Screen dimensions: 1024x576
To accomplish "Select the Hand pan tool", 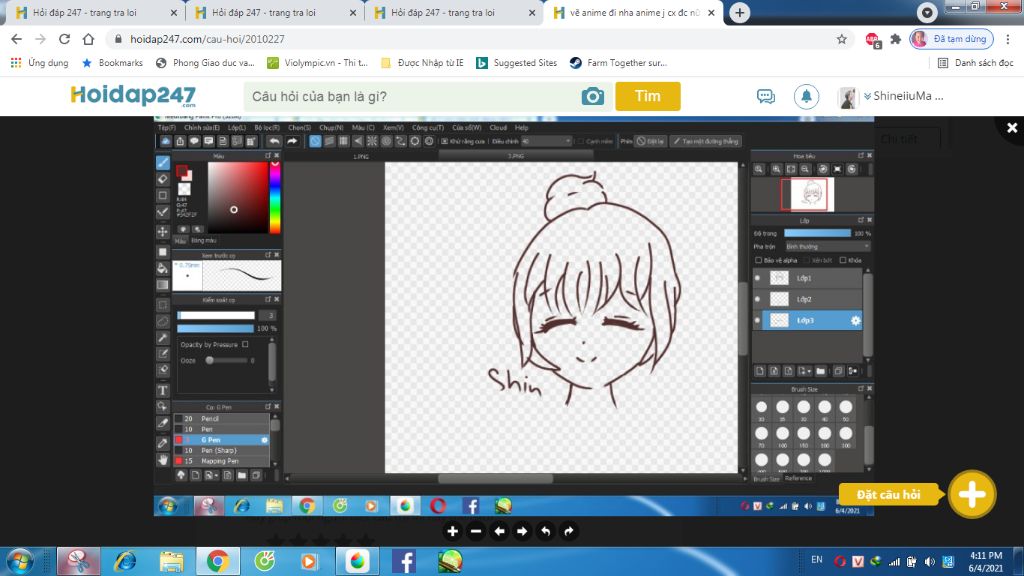I will [x=163, y=460].
